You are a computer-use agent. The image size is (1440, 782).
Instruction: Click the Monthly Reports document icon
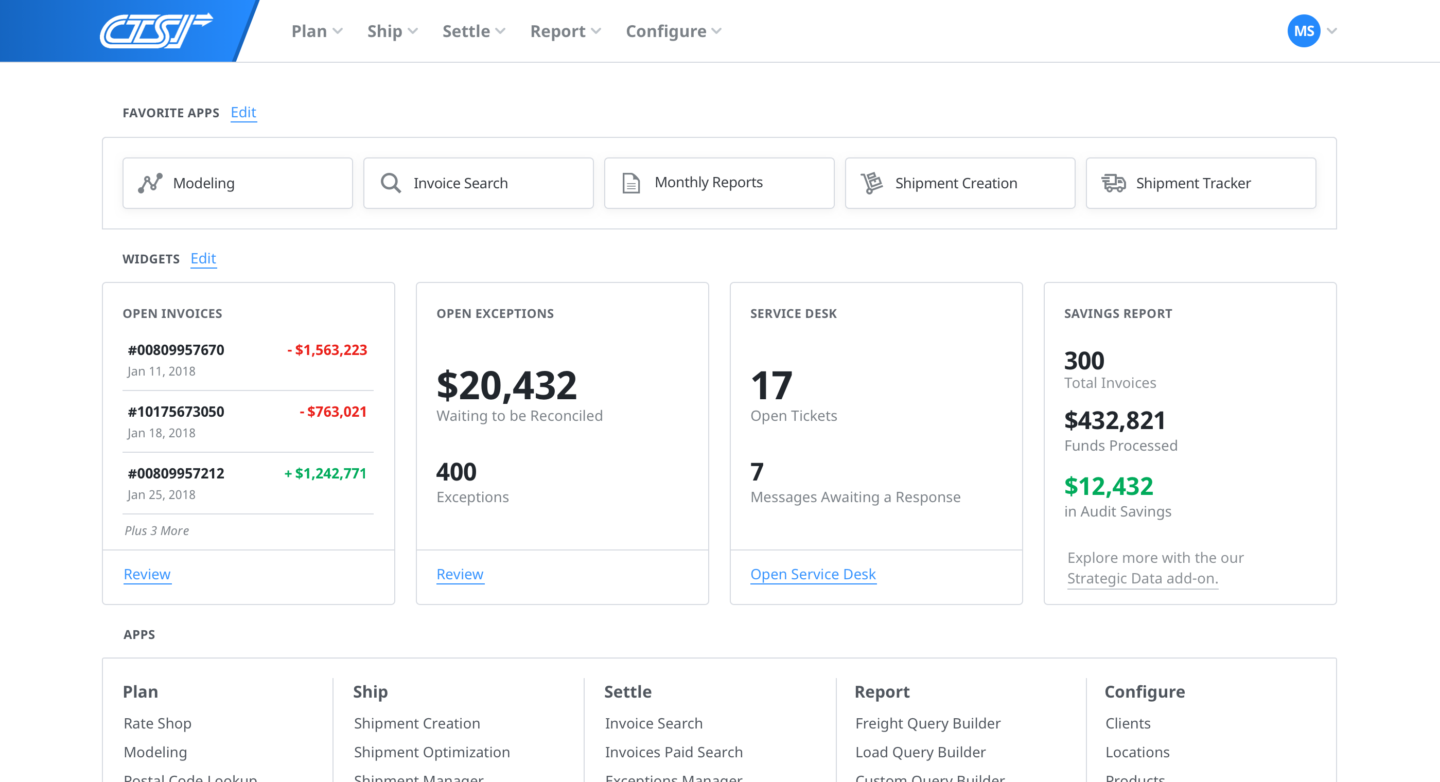[x=631, y=183]
